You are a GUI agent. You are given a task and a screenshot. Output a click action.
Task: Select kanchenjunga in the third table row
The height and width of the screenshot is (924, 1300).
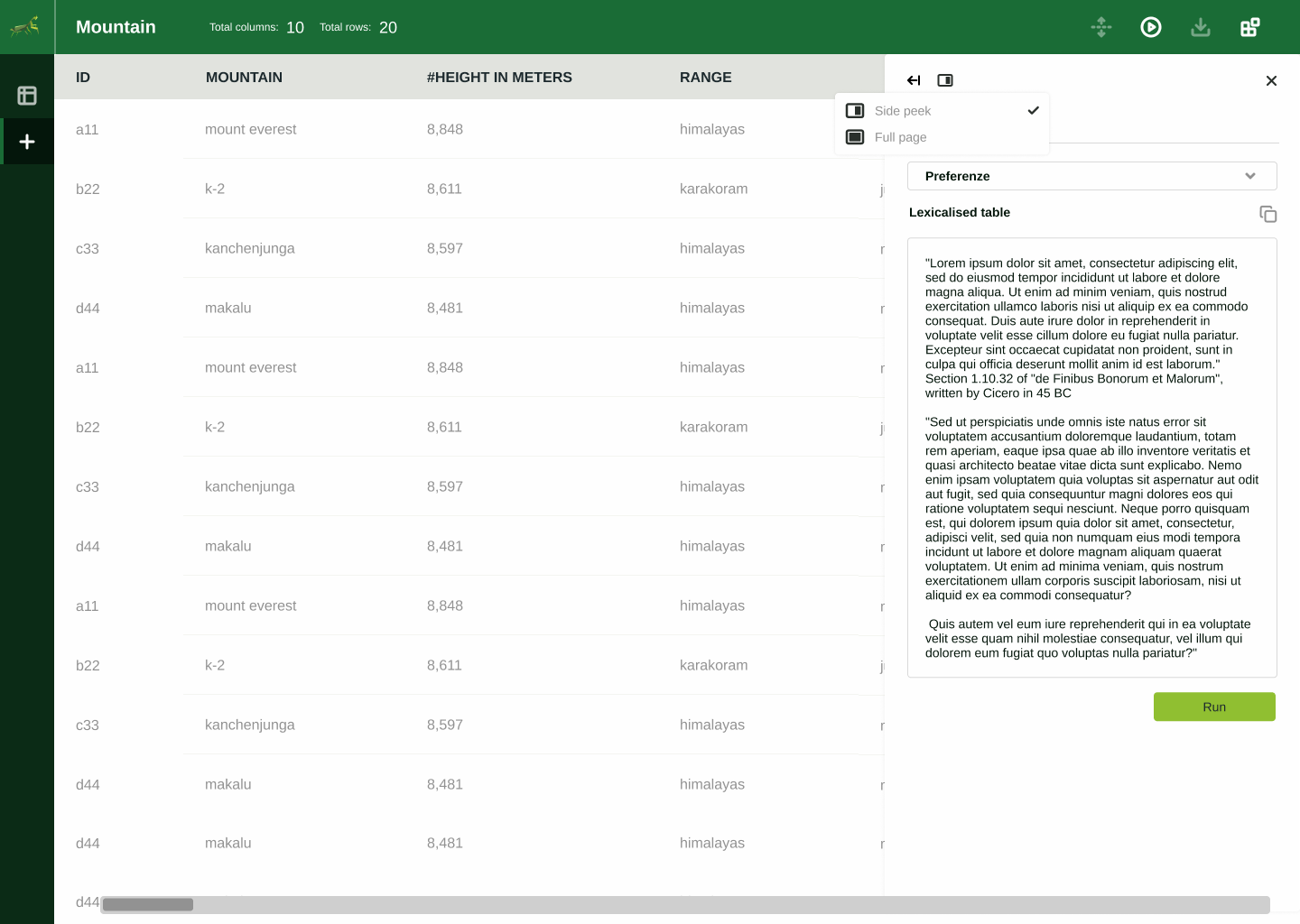250,249
